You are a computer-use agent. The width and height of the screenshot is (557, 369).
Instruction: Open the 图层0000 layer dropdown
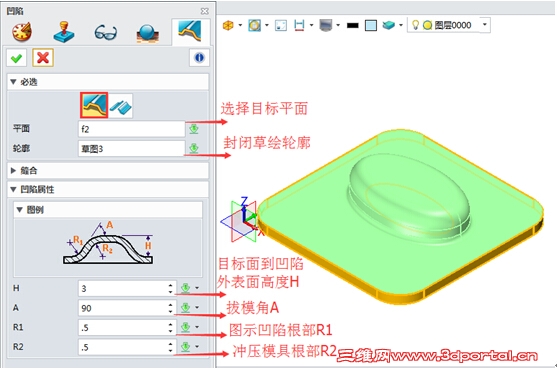click(x=485, y=25)
